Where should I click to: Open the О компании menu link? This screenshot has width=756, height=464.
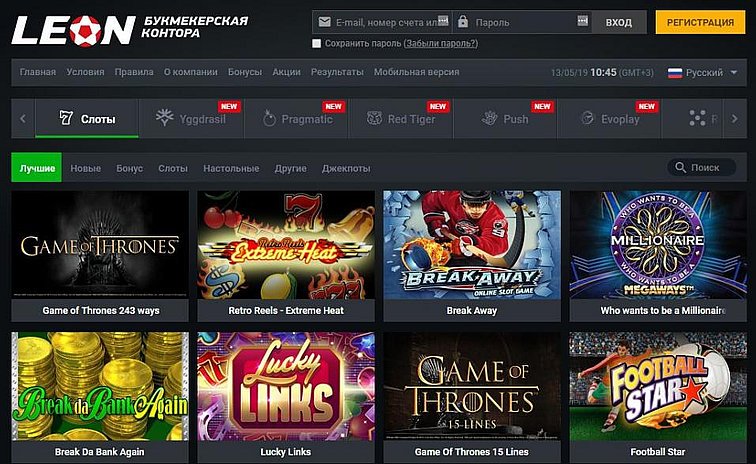[x=190, y=72]
